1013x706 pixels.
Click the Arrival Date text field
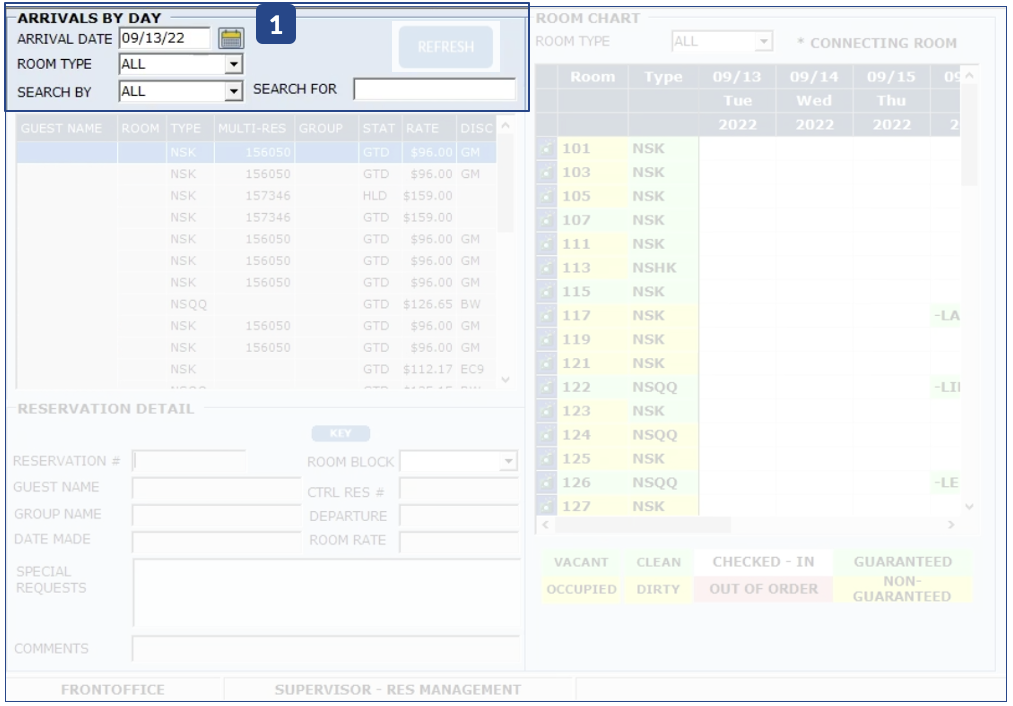click(164, 39)
